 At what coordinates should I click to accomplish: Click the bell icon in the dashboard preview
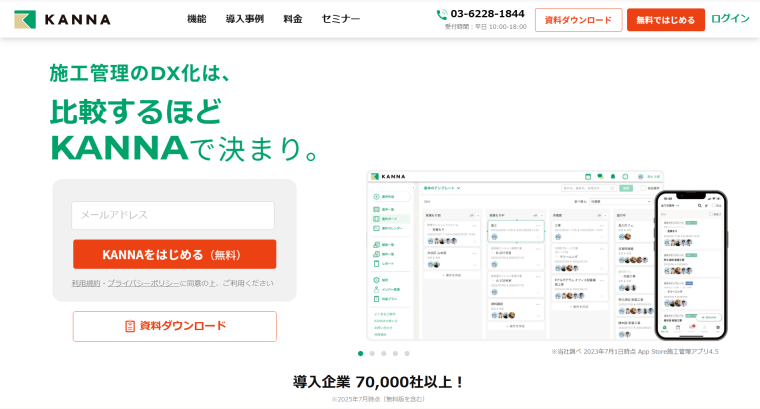click(x=612, y=176)
